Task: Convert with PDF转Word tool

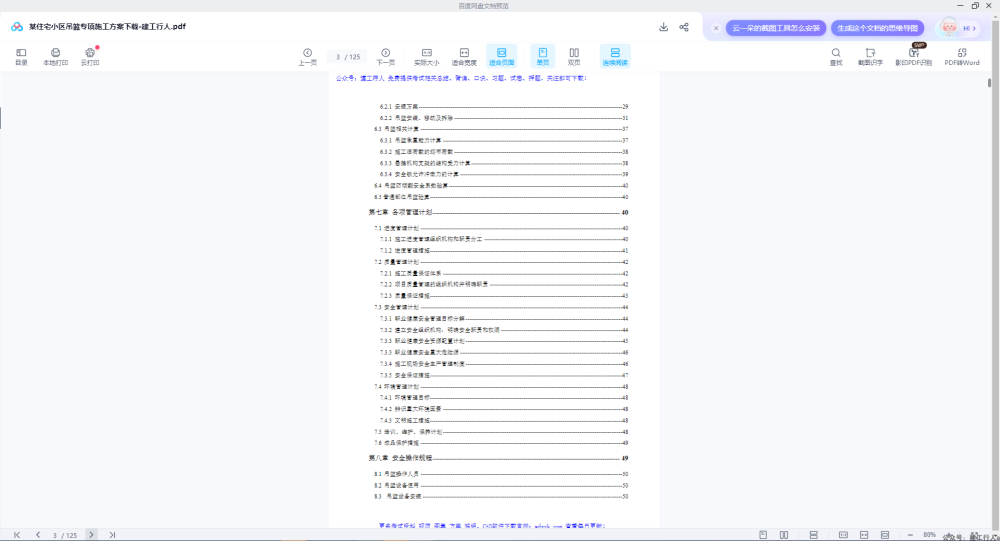Action: tap(962, 57)
